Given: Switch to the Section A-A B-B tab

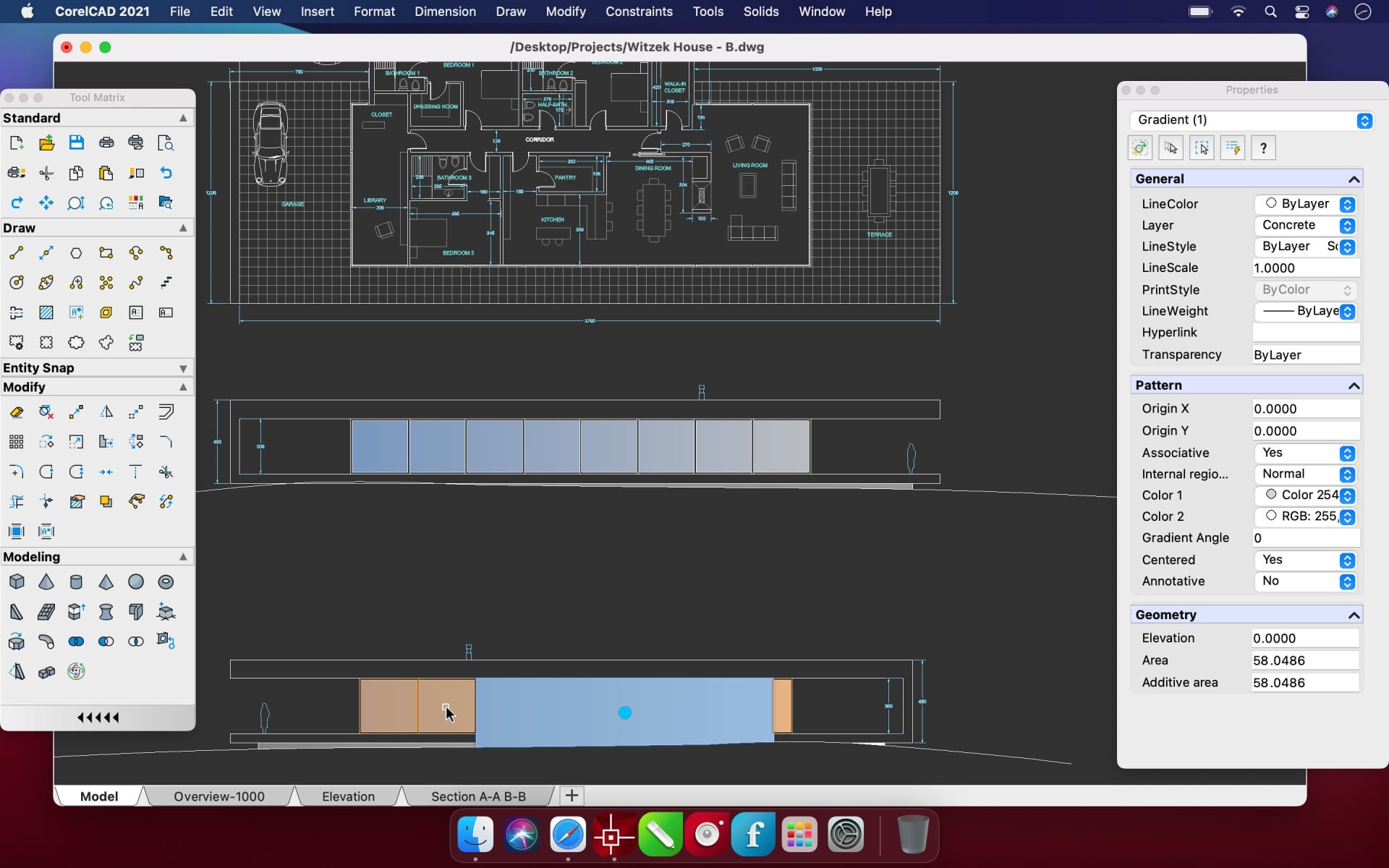Looking at the screenshot, I should (478, 796).
